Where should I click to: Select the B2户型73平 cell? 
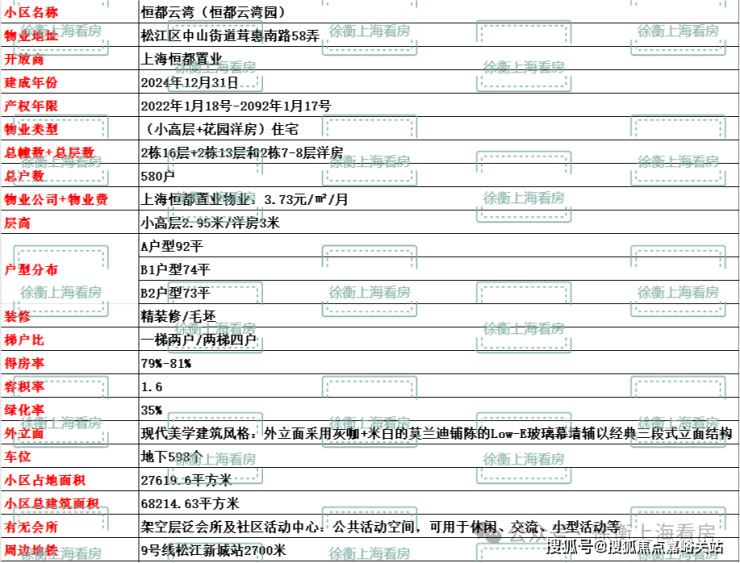(x=175, y=292)
